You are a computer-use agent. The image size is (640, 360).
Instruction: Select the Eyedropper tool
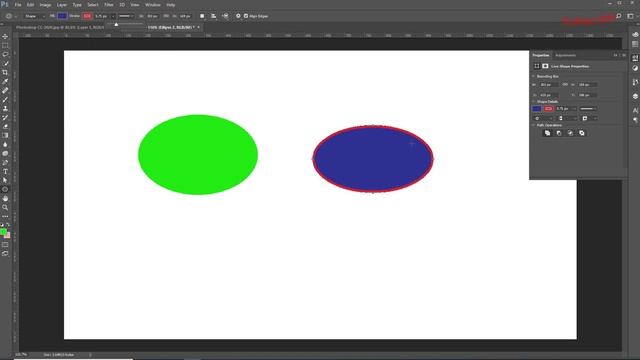point(5,81)
